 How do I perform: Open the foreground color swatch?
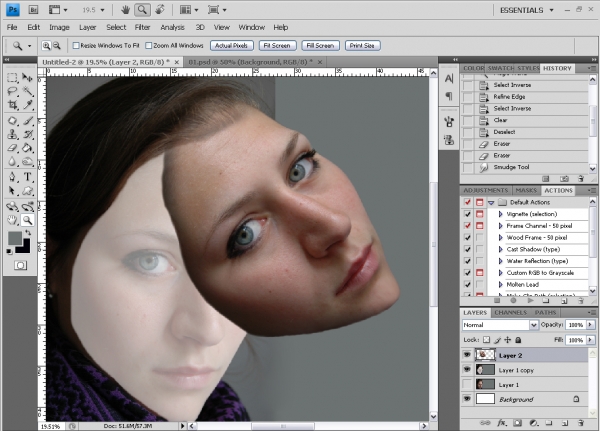tap(14, 237)
